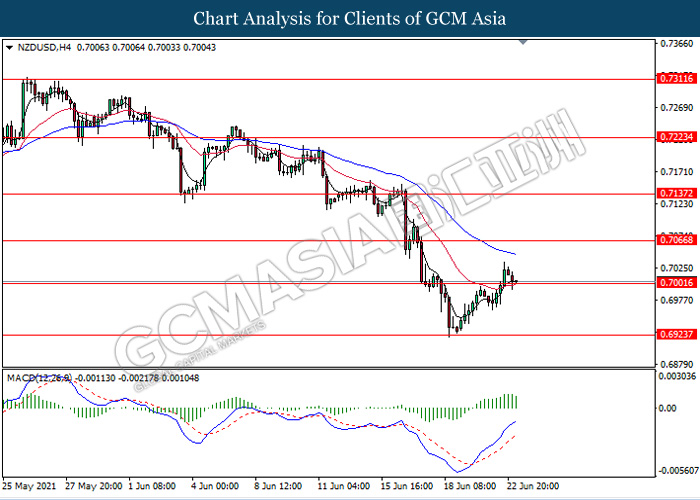Click the 25 May 2021 date label
The height and width of the screenshot is (500, 700).
point(29,486)
